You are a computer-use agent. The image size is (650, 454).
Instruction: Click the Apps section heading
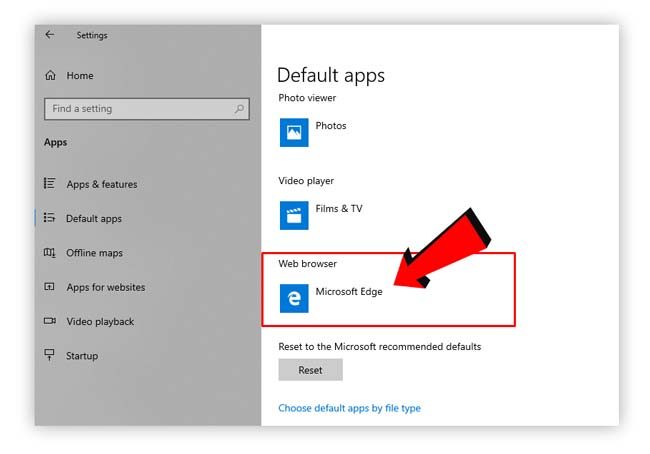tap(56, 143)
